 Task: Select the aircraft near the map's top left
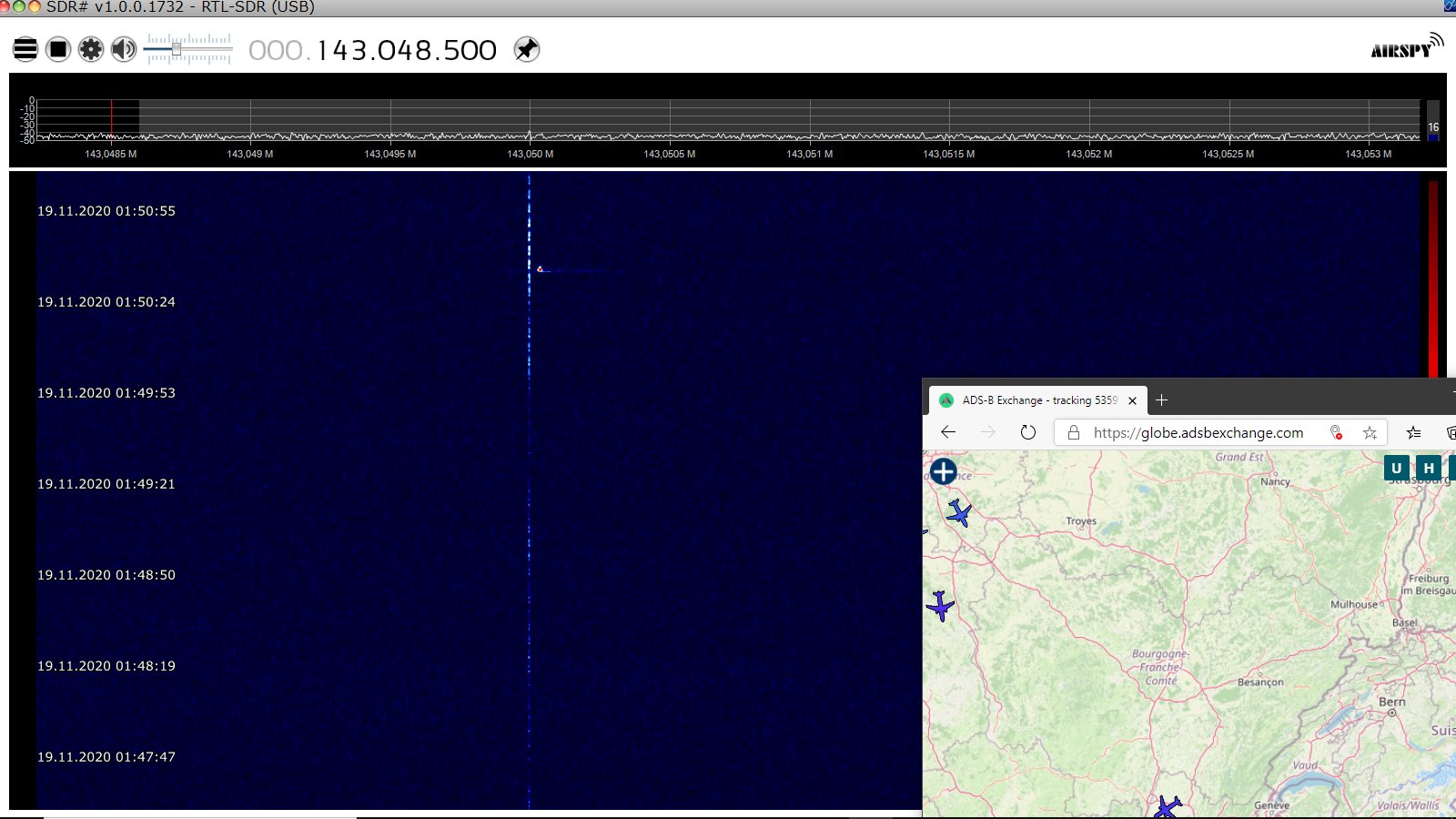pos(959,512)
